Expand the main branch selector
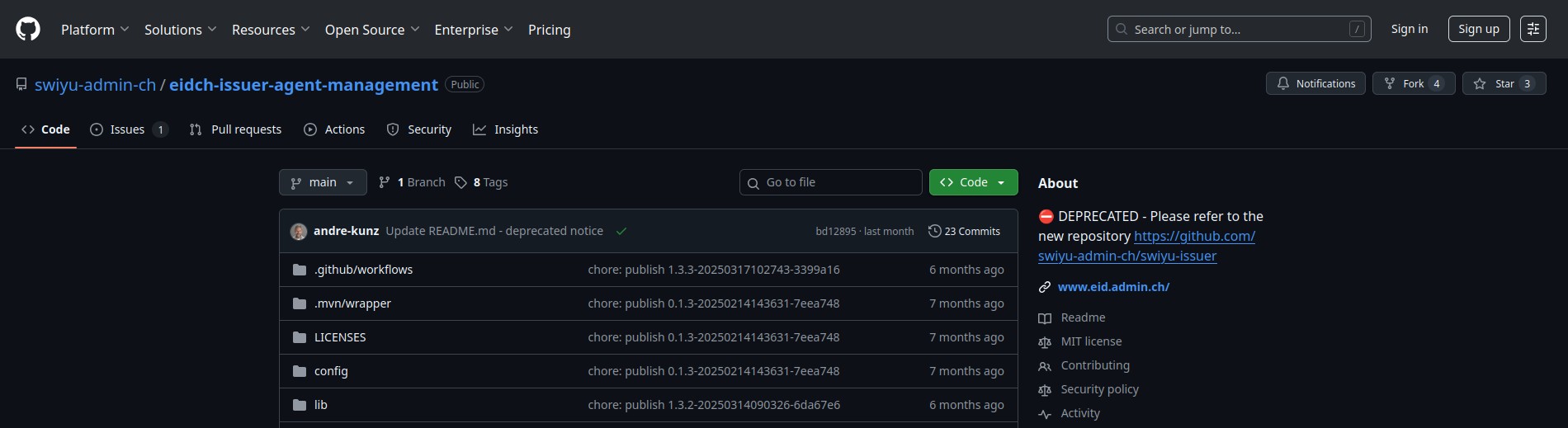 [323, 182]
